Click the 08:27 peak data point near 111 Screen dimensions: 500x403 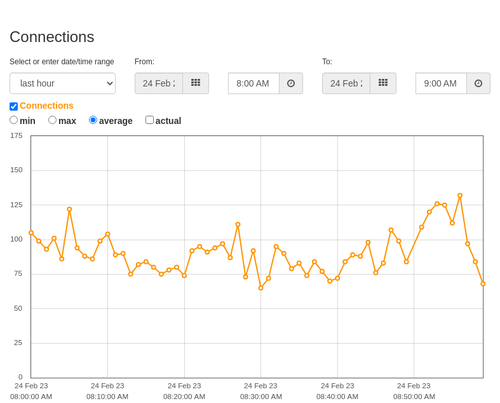(x=238, y=225)
